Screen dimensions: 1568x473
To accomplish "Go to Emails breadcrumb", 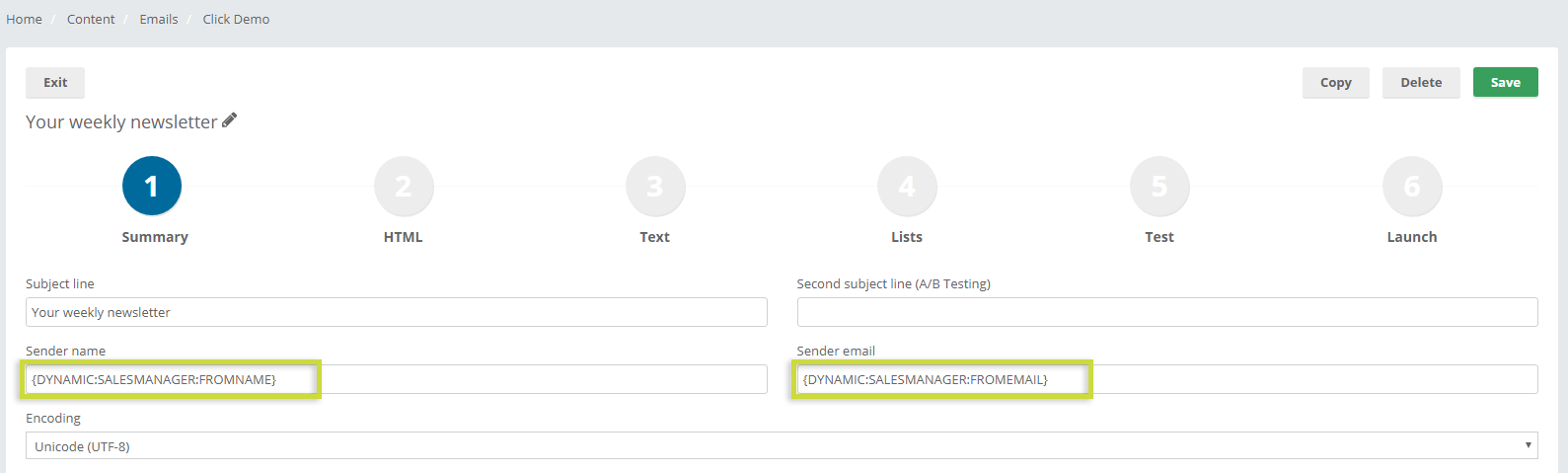I will (x=159, y=19).
